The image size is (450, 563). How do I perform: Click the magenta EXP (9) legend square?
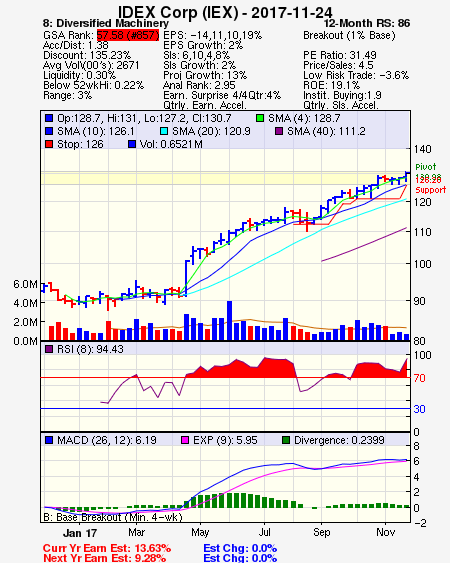pos(185,440)
